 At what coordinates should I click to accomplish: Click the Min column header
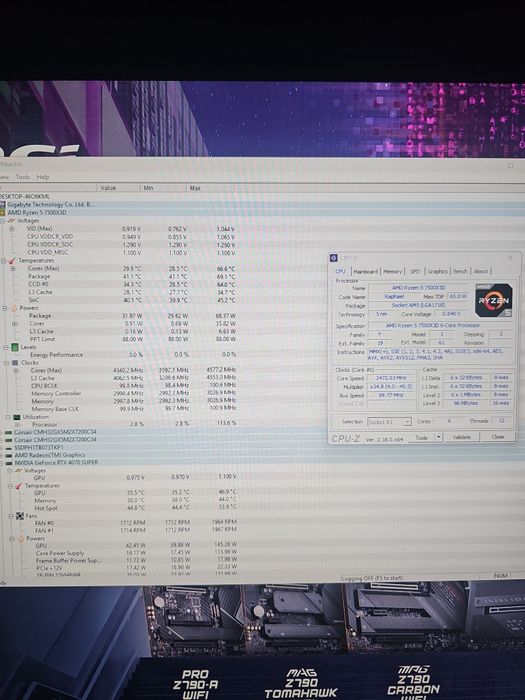click(163, 188)
